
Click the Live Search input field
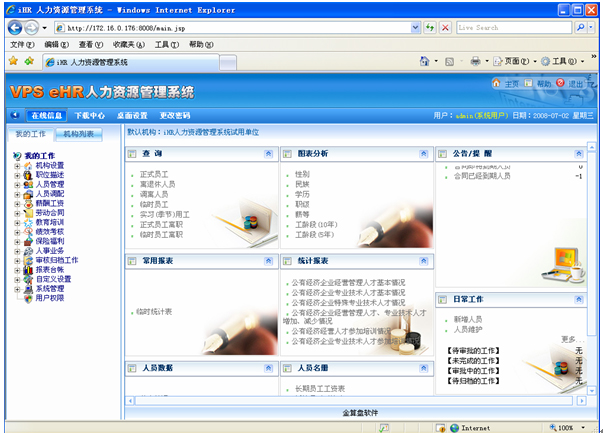point(511,28)
